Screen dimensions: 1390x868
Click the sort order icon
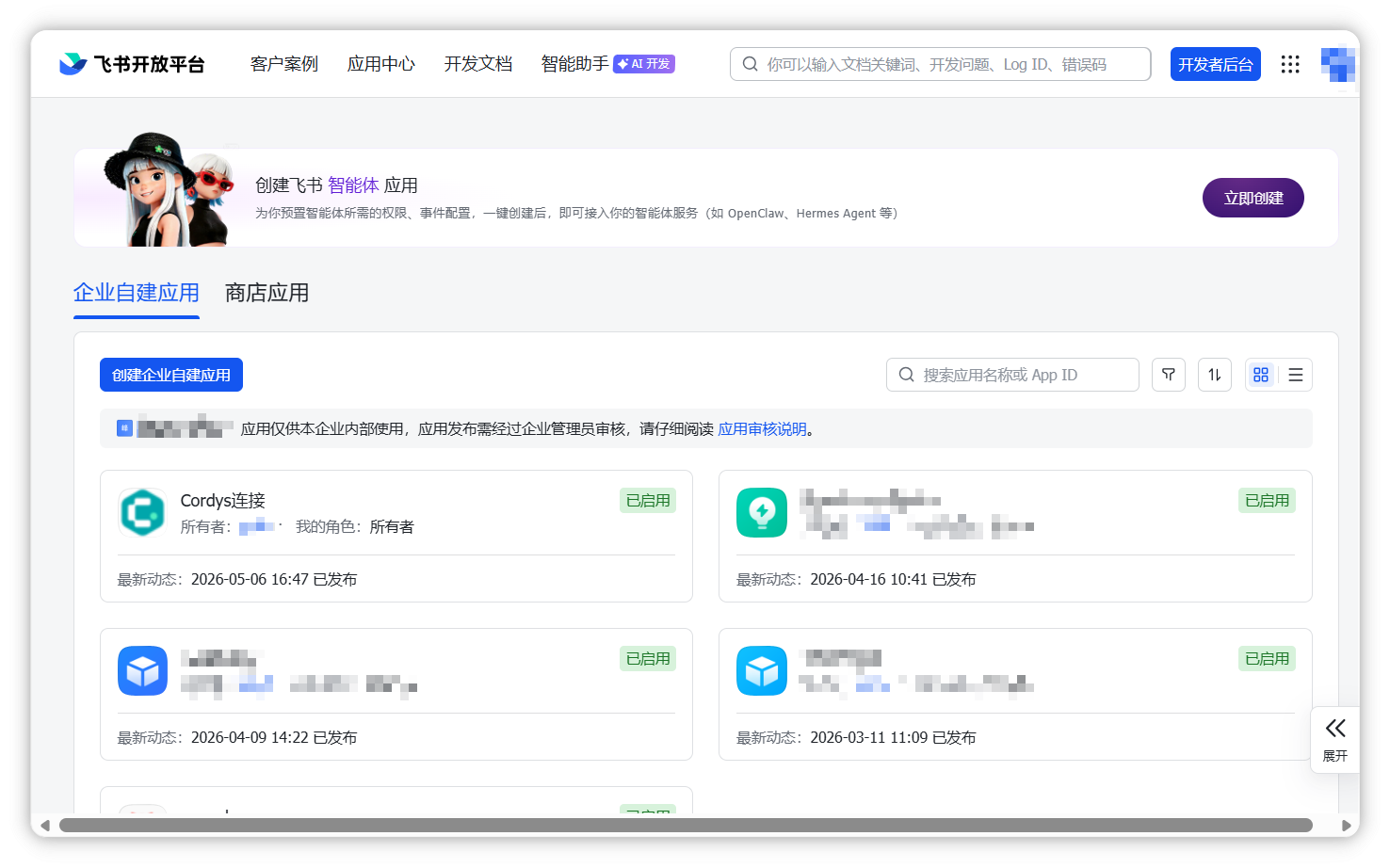pos(1215,375)
